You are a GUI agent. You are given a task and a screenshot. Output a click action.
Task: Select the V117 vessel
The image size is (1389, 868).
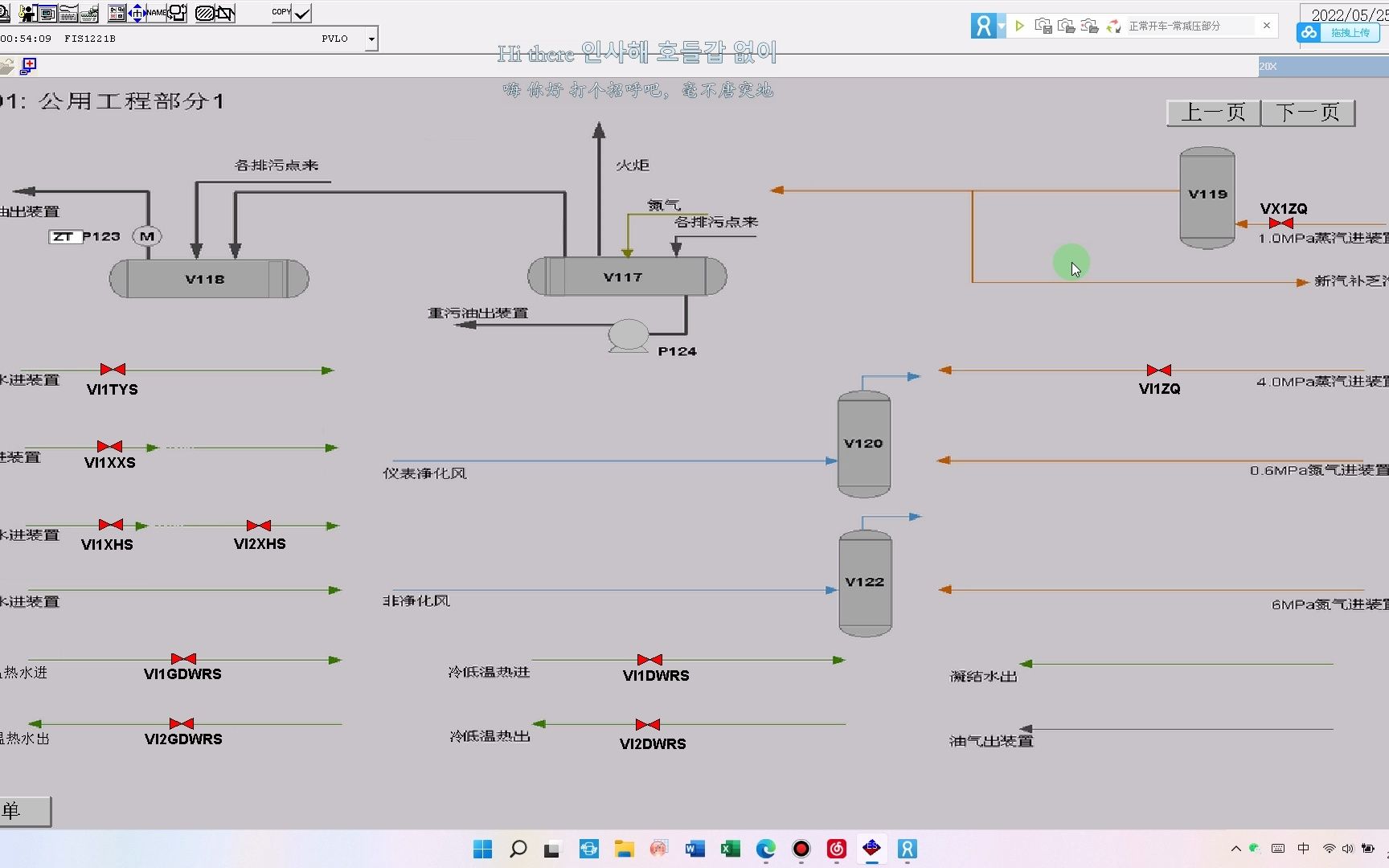coord(627,276)
